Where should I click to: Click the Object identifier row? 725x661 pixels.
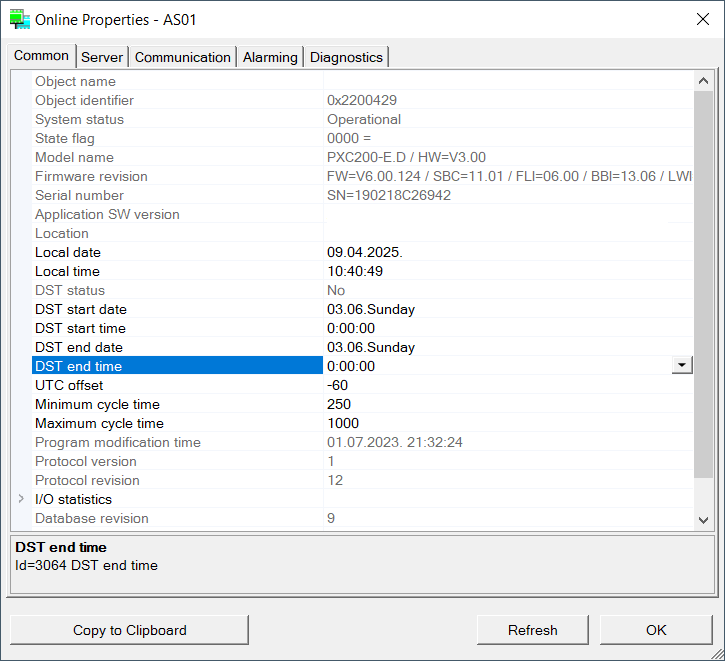click(362, 100)
